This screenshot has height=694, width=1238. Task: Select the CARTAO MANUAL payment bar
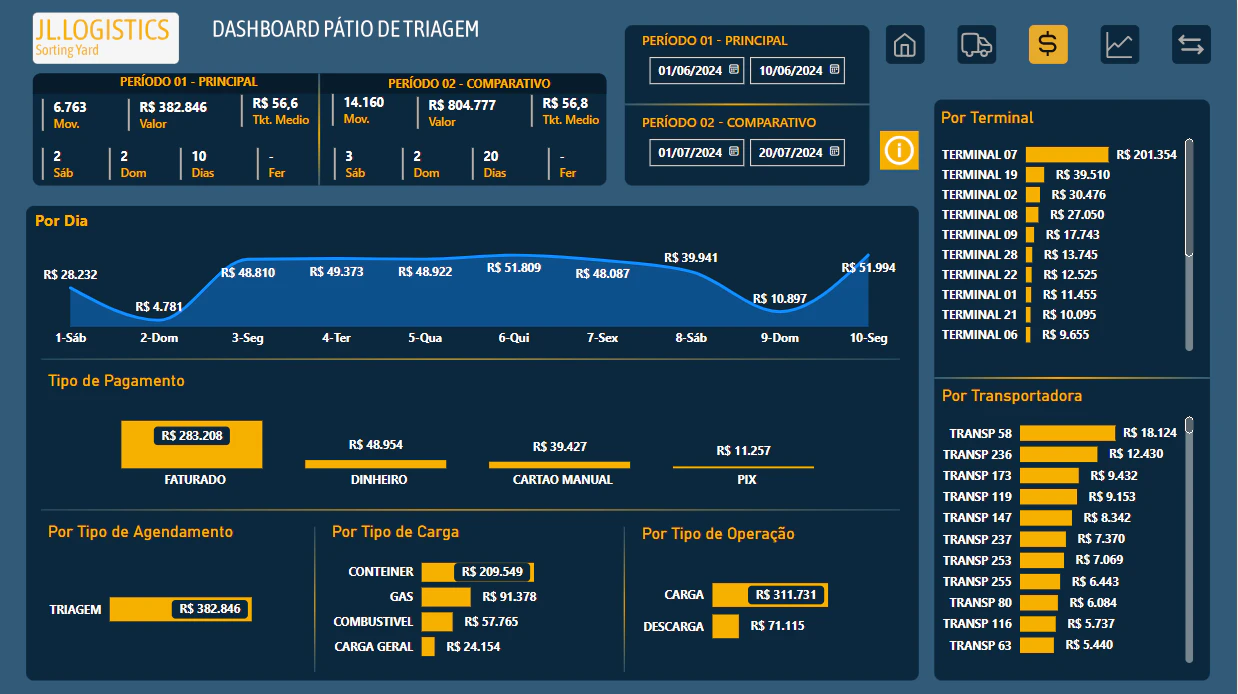pos(560,465)
